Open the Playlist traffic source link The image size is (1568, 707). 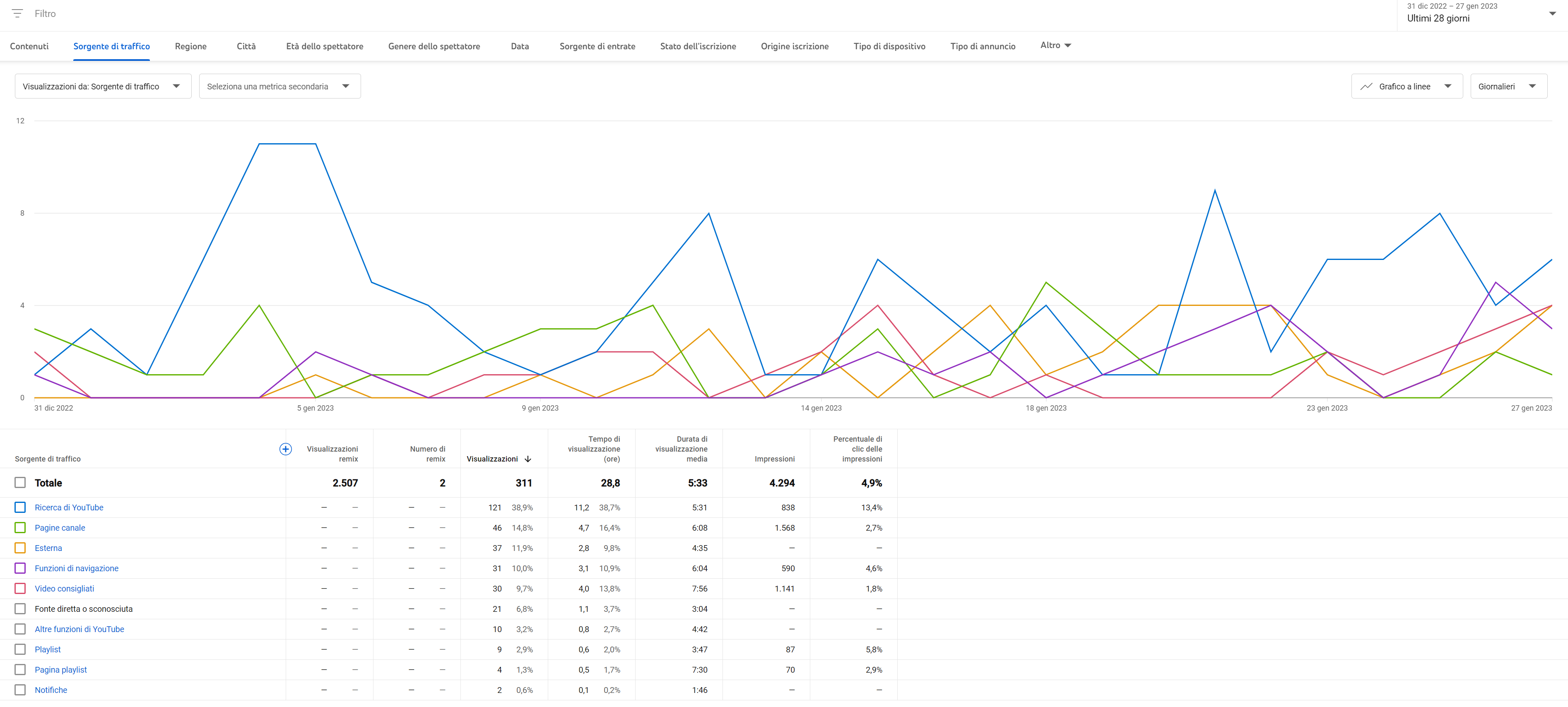48,649
